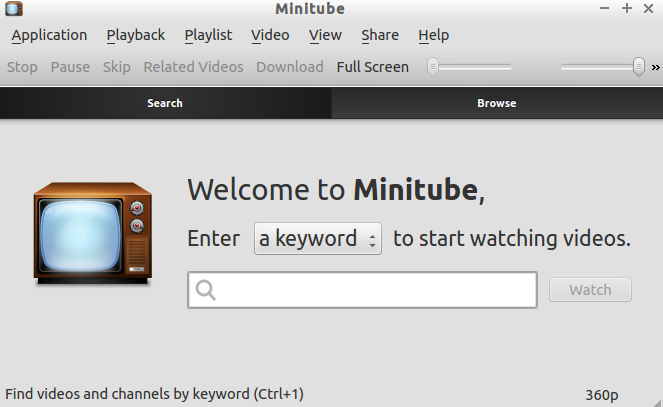This screenshot has width=663, height=407.
Task: Expand the toolbar overflow chevron
Action: tap(655, 67)
